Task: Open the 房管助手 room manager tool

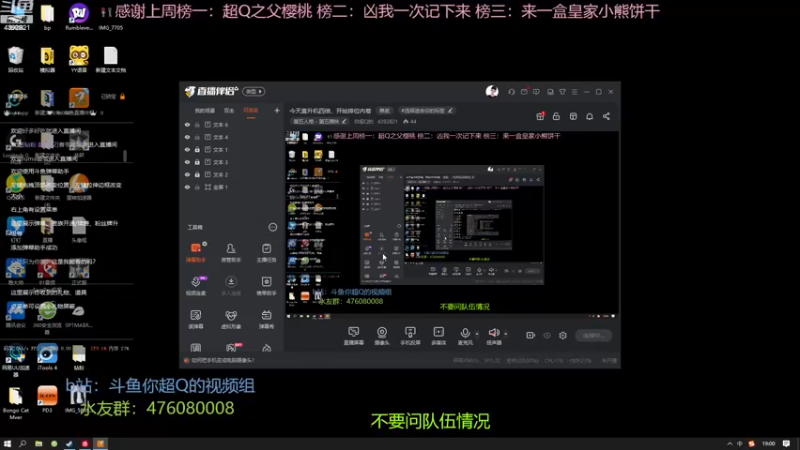Action: pos(231,253)
